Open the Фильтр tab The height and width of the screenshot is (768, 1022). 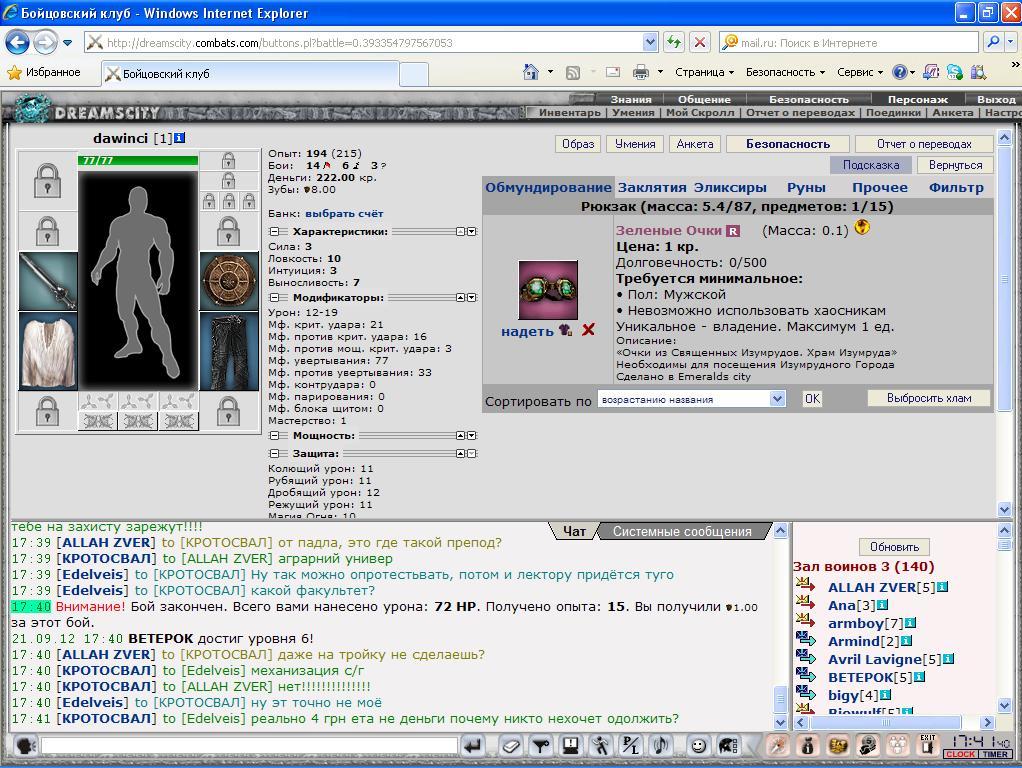(x=956, y=188)
